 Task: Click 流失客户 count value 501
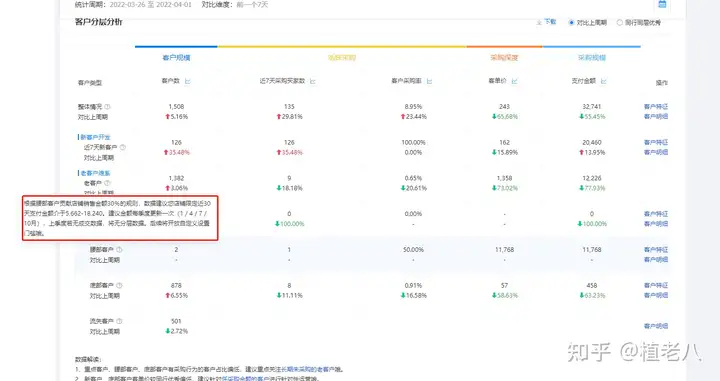pyautogui.click(x=176, y=321)
